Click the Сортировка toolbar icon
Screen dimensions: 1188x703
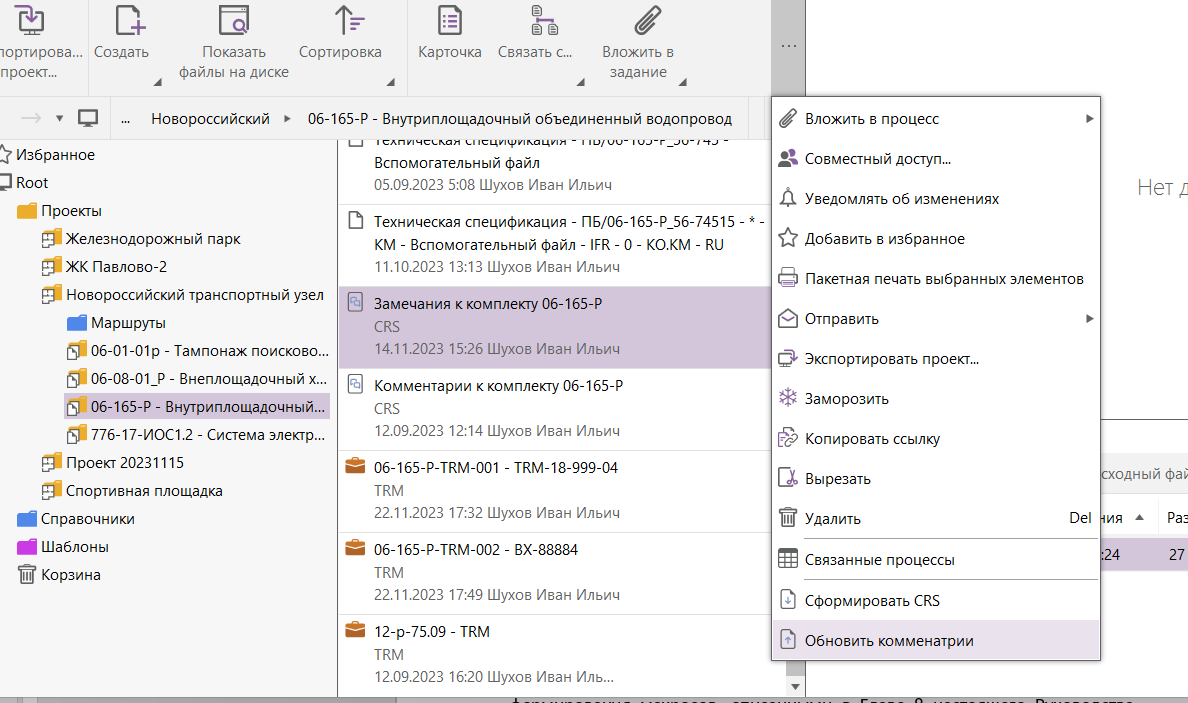(x=349, y=20)
